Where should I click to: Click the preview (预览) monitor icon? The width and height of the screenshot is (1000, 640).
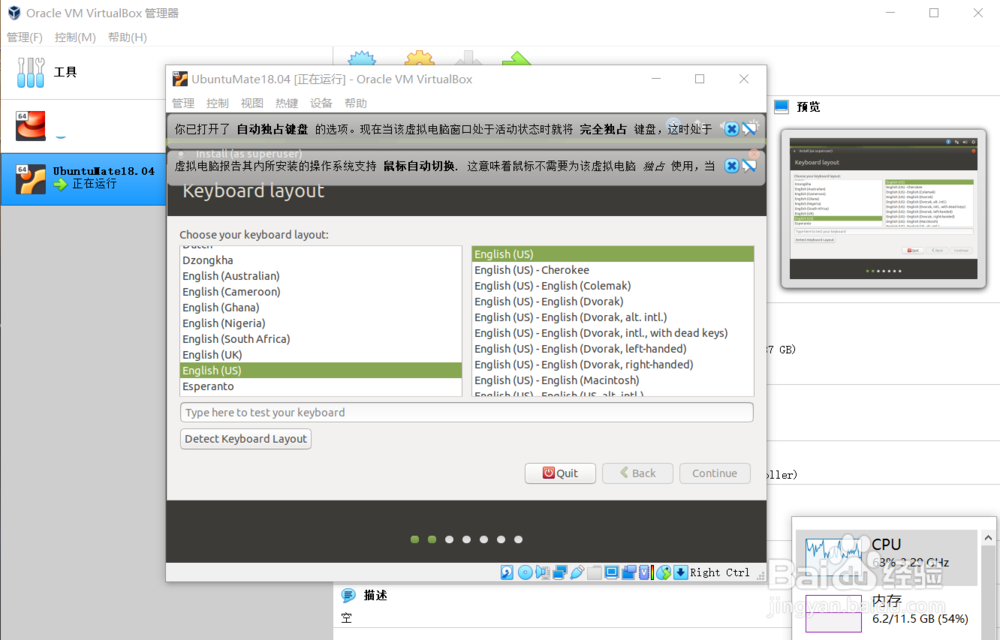[x=781, y=107]
